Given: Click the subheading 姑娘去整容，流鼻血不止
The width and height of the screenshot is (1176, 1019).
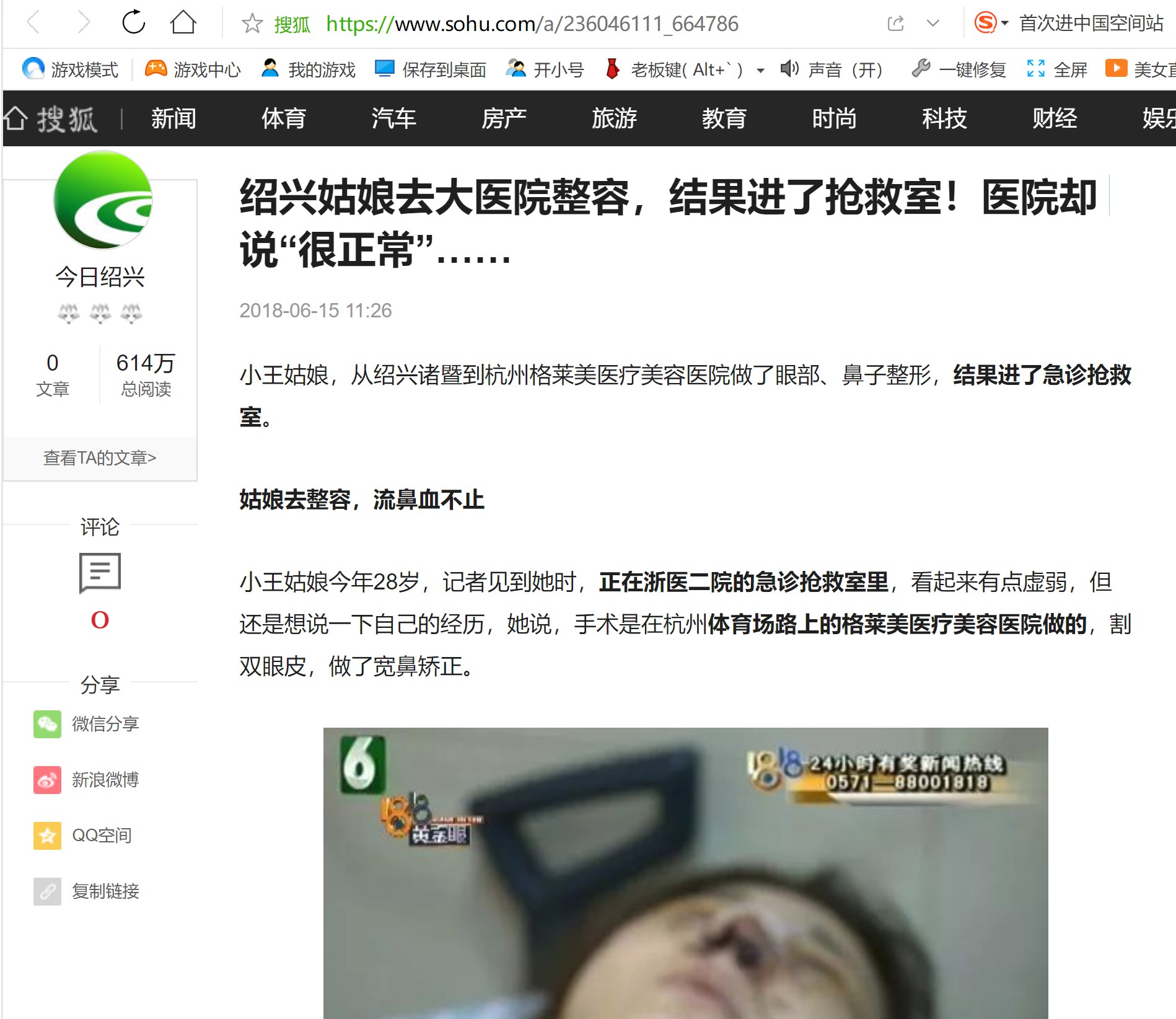Looking at the screenshot, I should [362, 500].
